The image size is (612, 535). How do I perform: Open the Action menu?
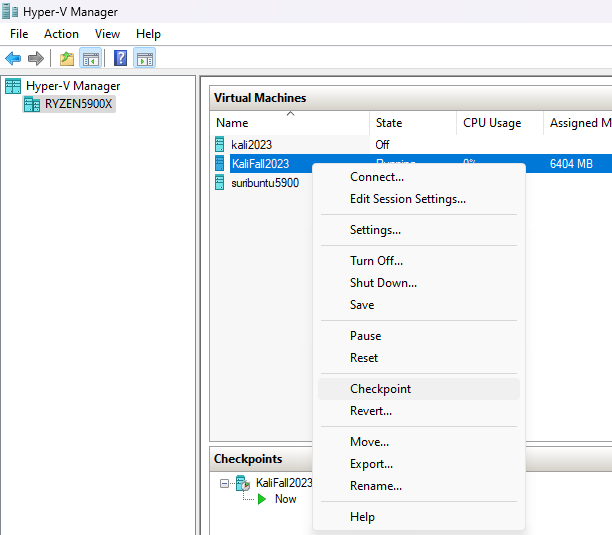61,34
